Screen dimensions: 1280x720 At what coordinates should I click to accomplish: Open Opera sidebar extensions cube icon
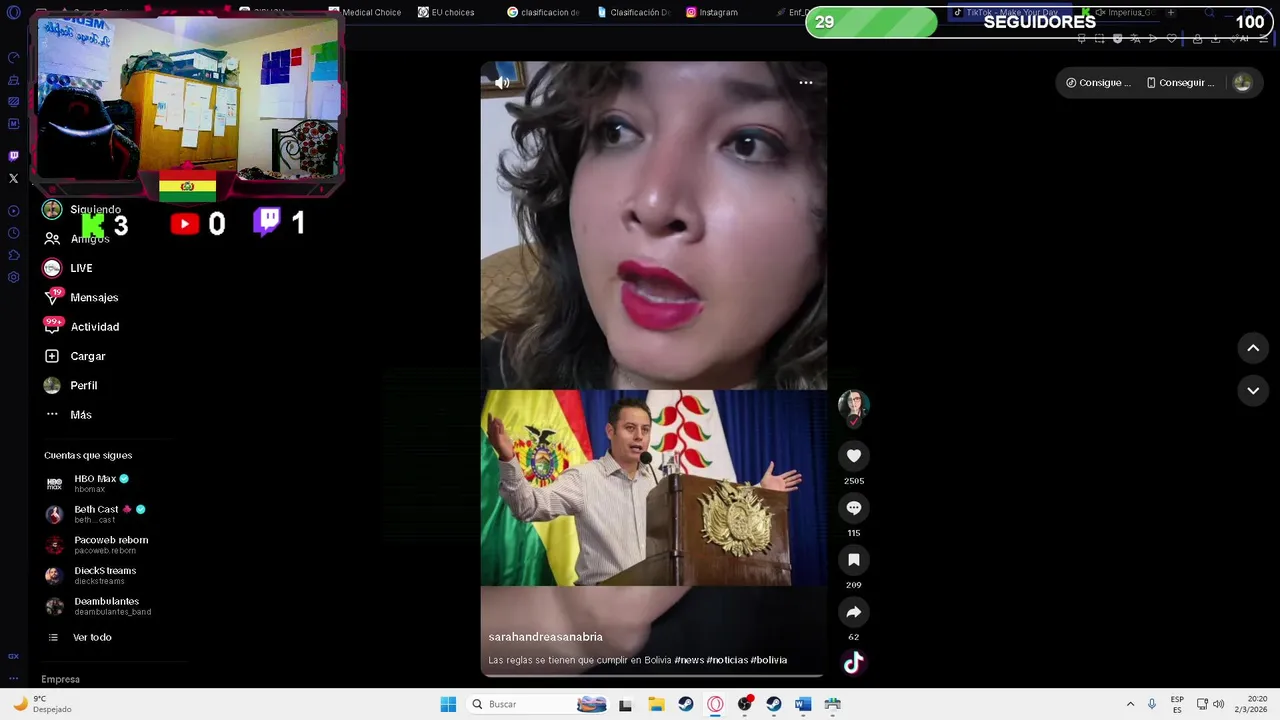click(13, 255)
